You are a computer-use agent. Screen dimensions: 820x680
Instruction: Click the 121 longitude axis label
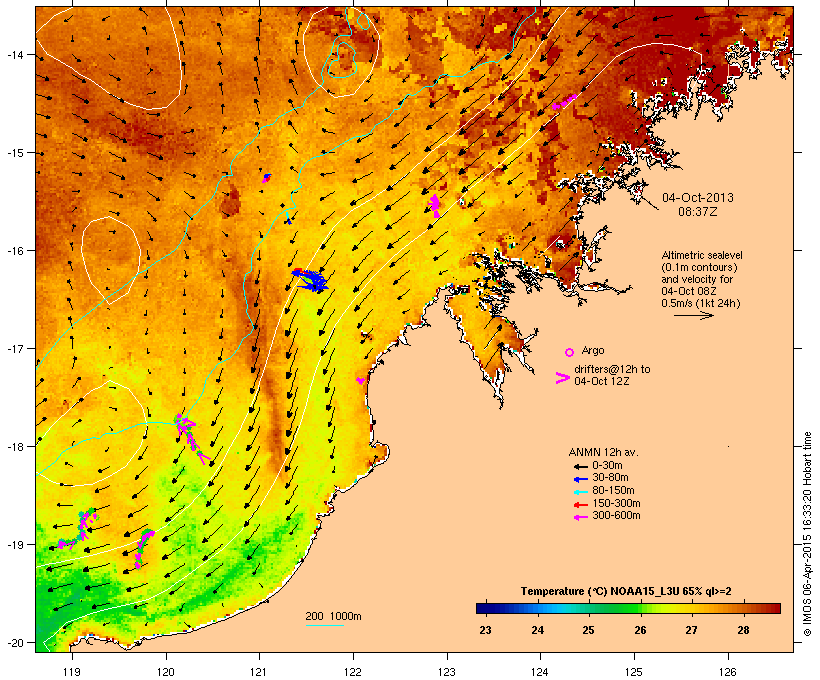pos(259,672)
